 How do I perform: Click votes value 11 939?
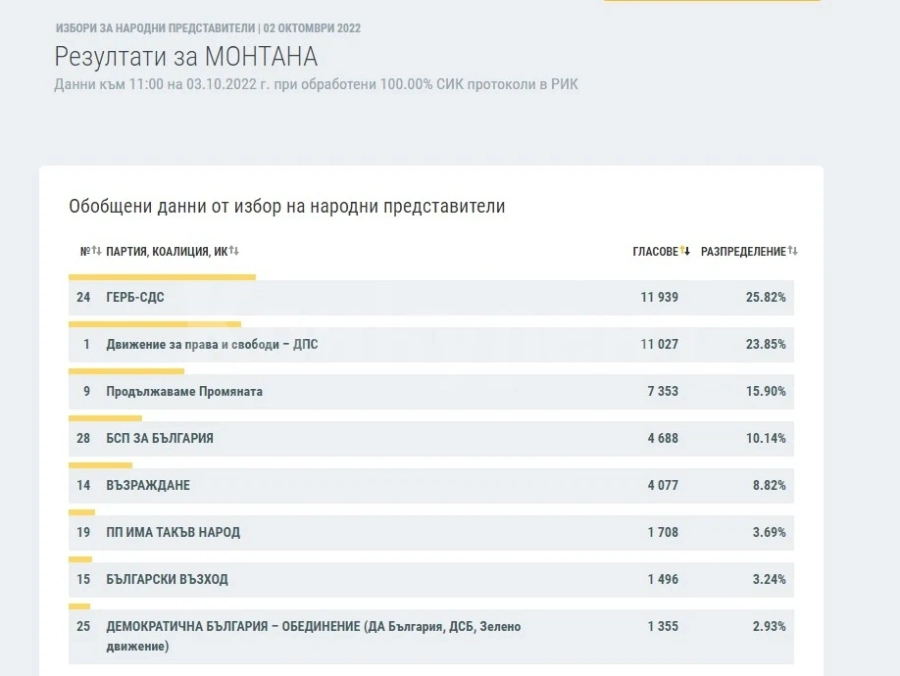660,297
